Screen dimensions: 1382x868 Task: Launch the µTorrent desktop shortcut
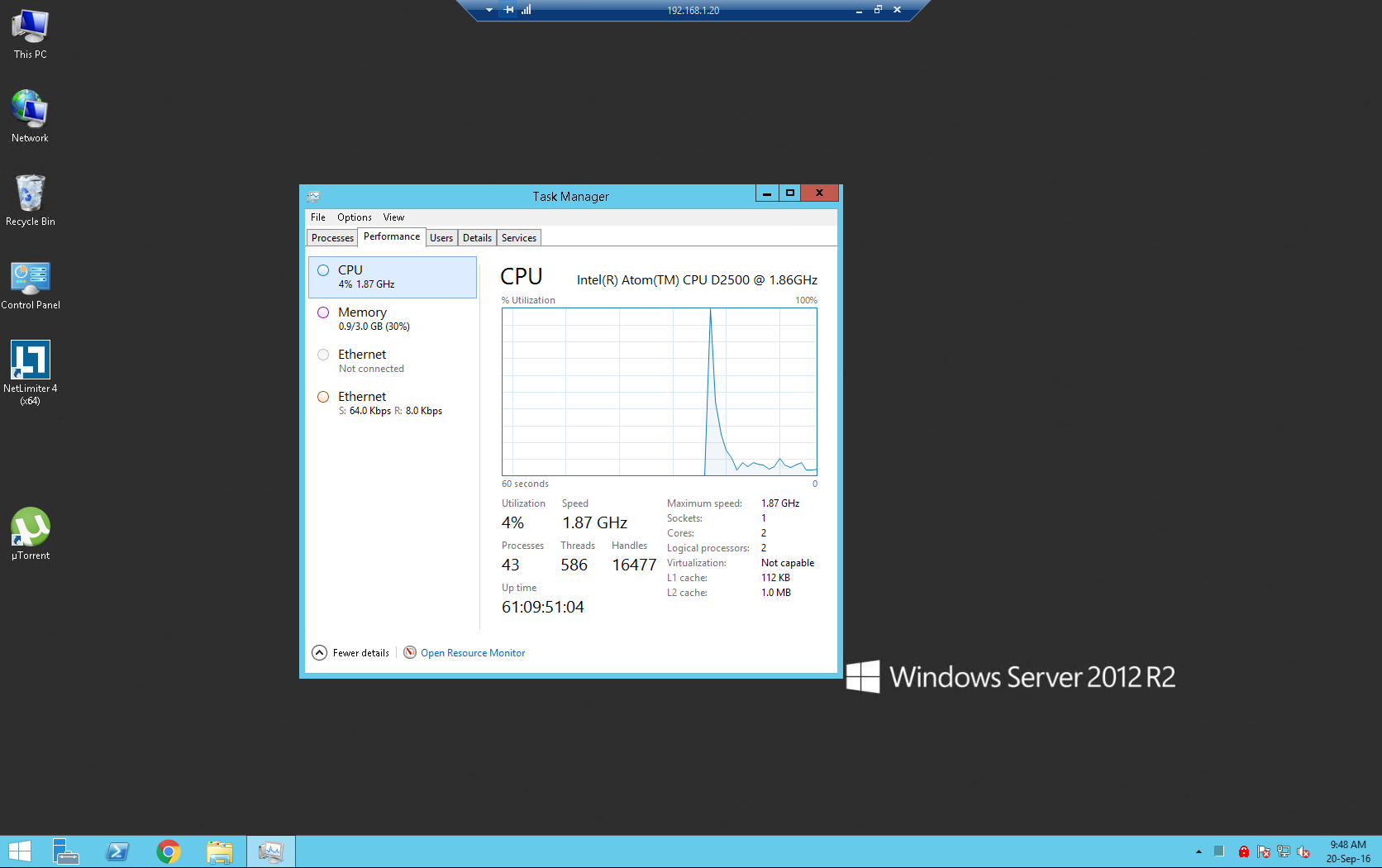point(31,534)
